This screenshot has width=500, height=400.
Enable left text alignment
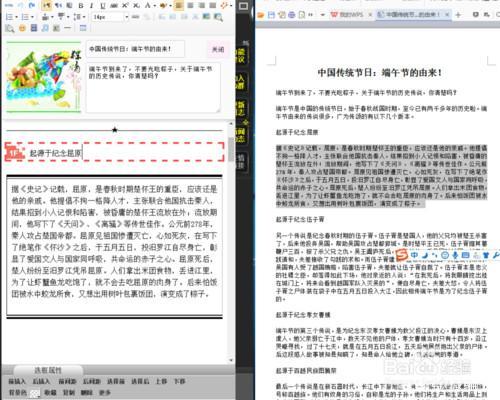(179, 5)
